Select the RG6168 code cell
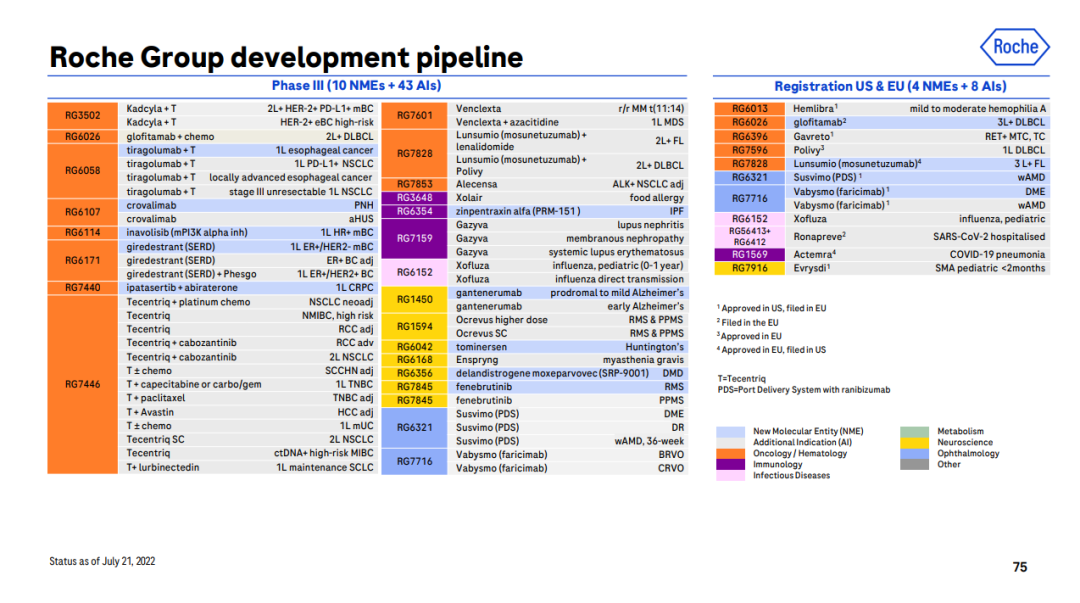1080x603 pixels. pyautogui.click(x=415, y=360)
